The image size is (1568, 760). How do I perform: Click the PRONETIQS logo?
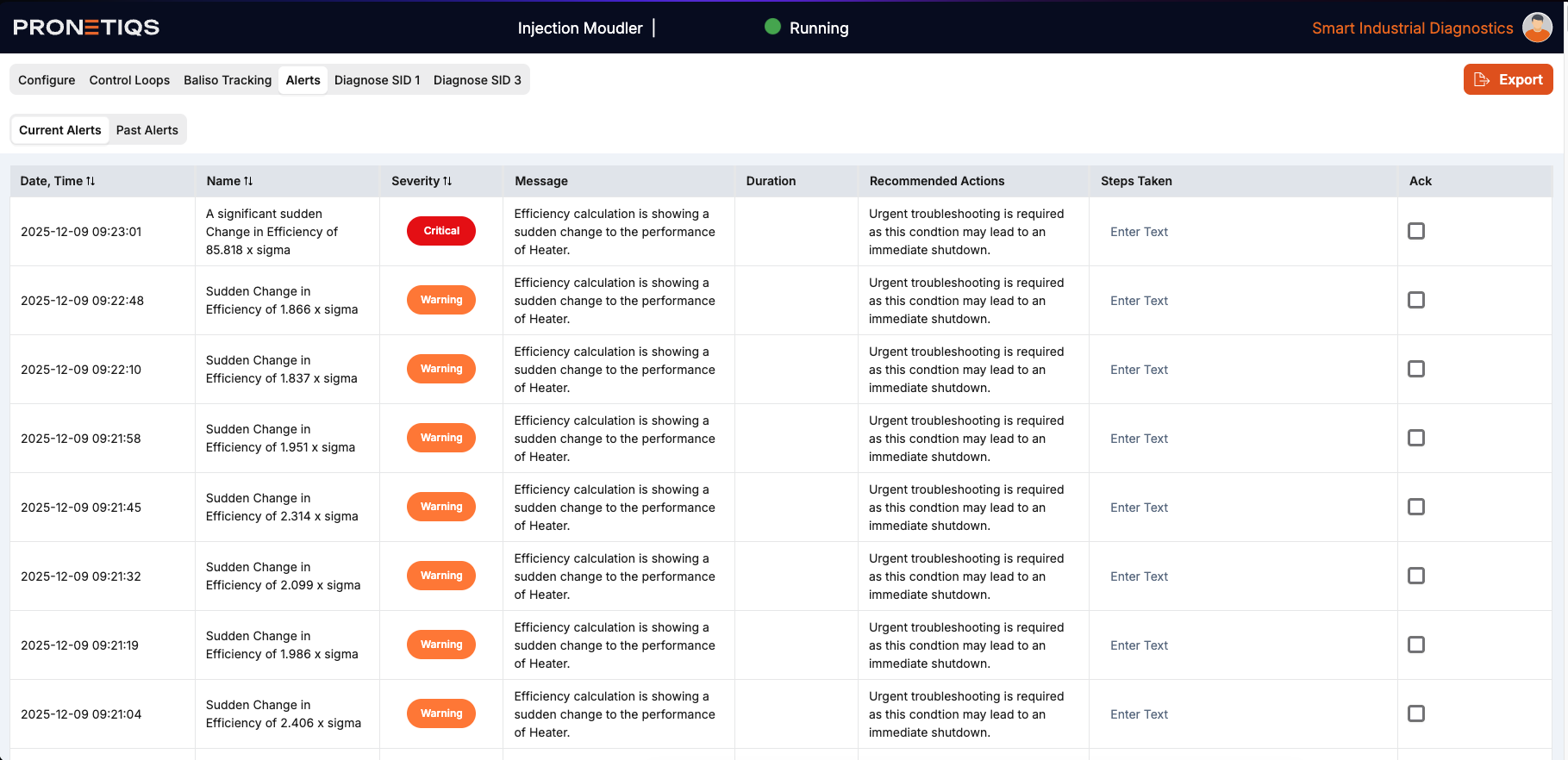86,28
